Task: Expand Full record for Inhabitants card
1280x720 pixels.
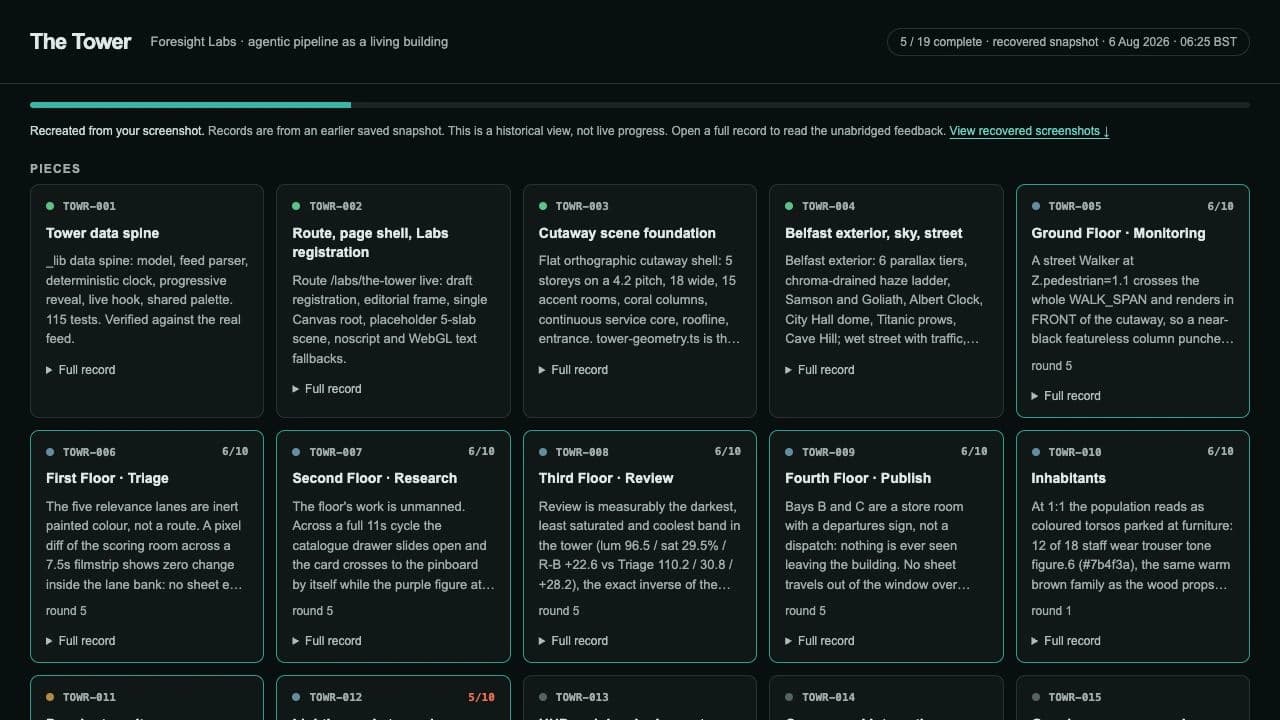Action: pyautogui.click(x=1066, y=641)
